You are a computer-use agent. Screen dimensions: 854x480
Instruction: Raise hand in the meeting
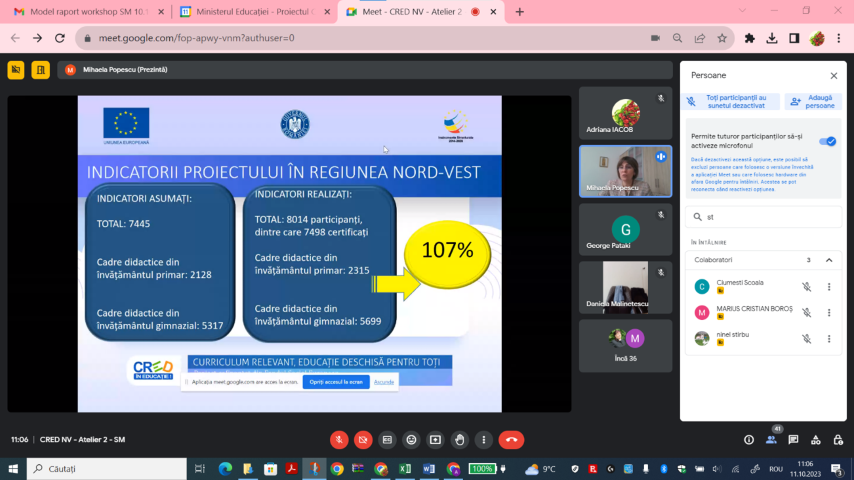(459, 439)
